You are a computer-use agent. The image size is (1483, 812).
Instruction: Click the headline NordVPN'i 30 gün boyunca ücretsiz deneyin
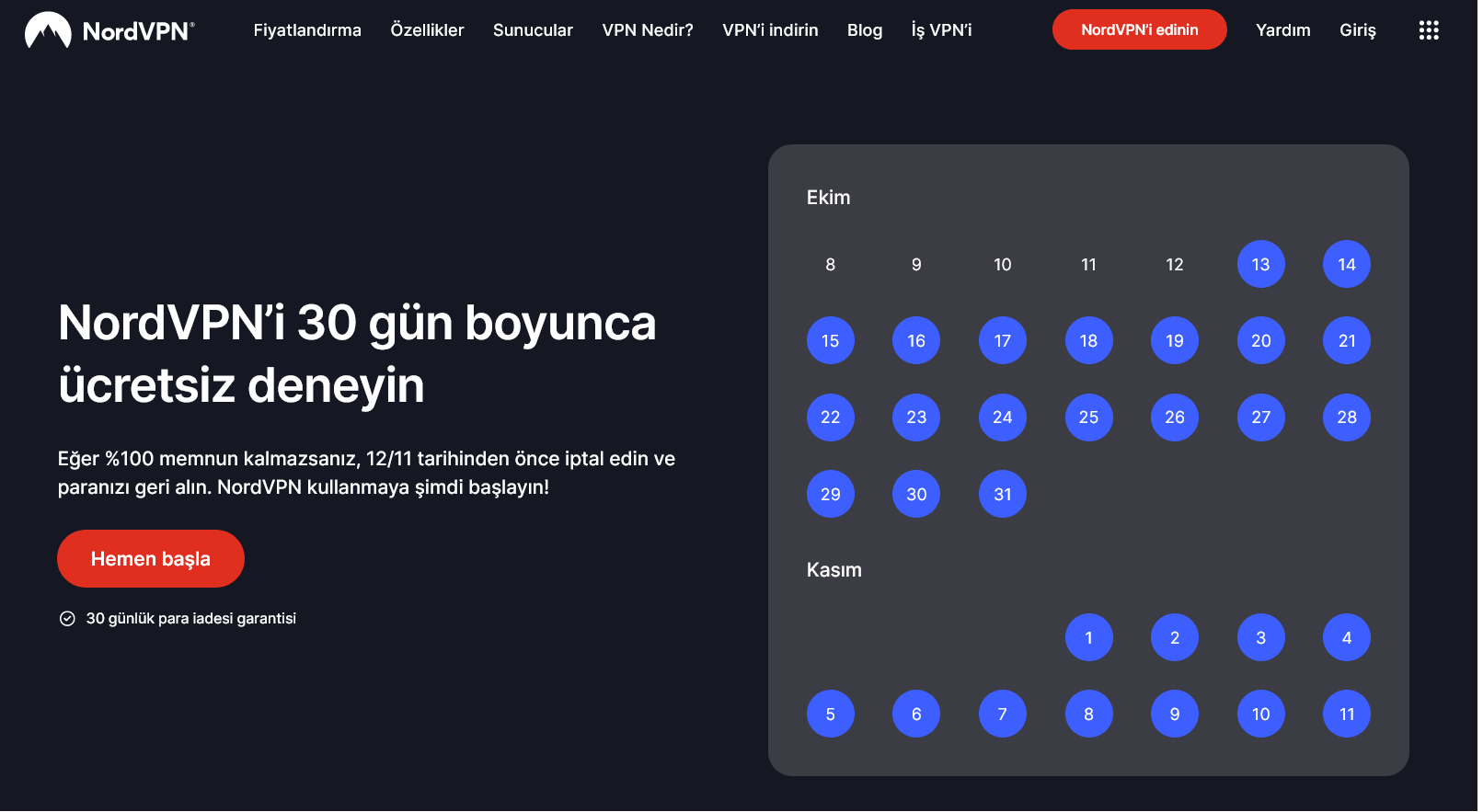pos(357,354)
